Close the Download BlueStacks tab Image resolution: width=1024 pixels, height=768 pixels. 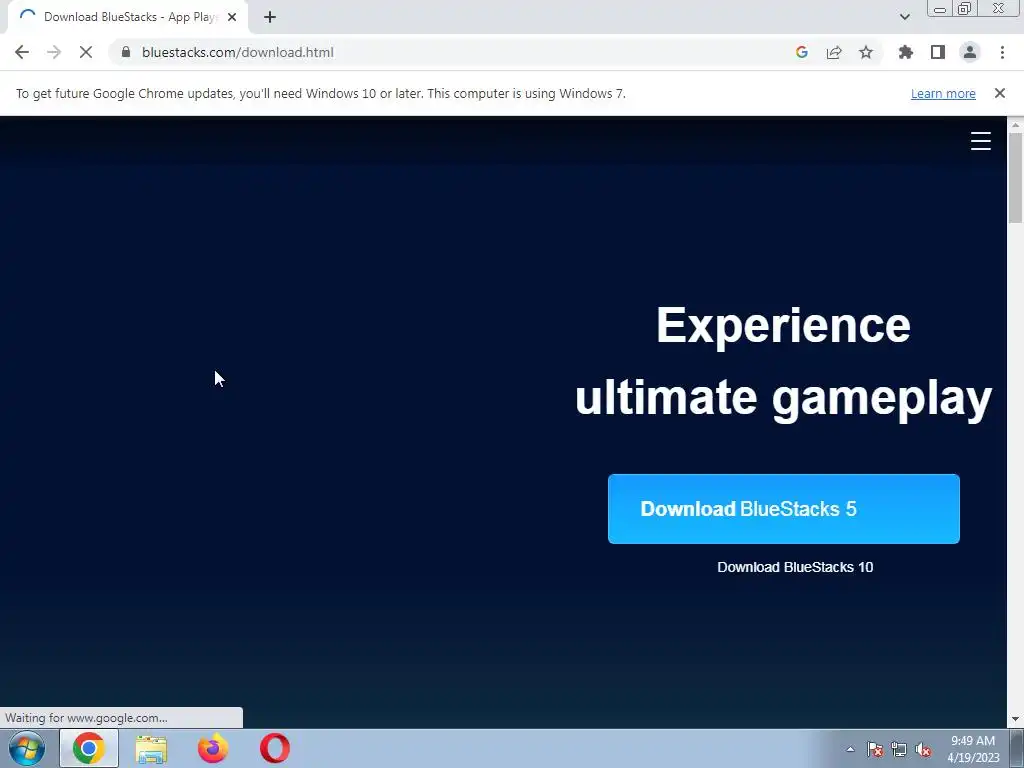[231, 17]
